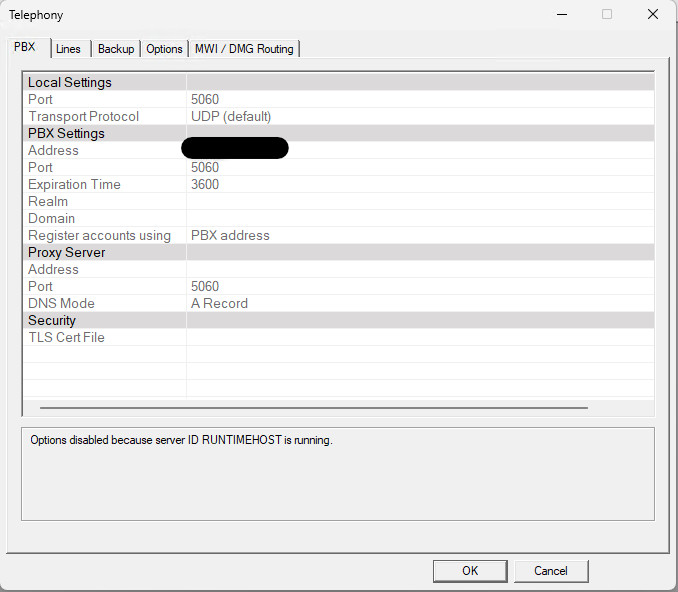Select the Security header row
The height and width of the screenshot is (592, 678).
pyautogui.click(x=339, y=320)
